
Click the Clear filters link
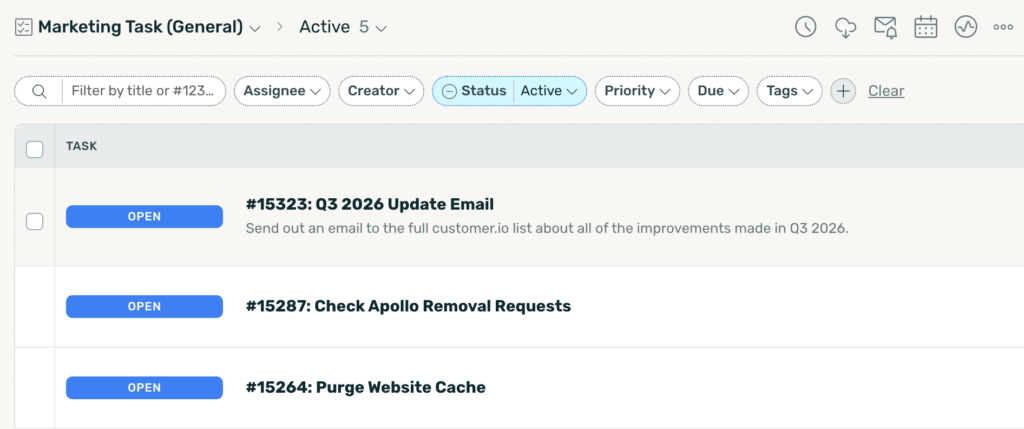pyautogui.click(x=886, y=91)
